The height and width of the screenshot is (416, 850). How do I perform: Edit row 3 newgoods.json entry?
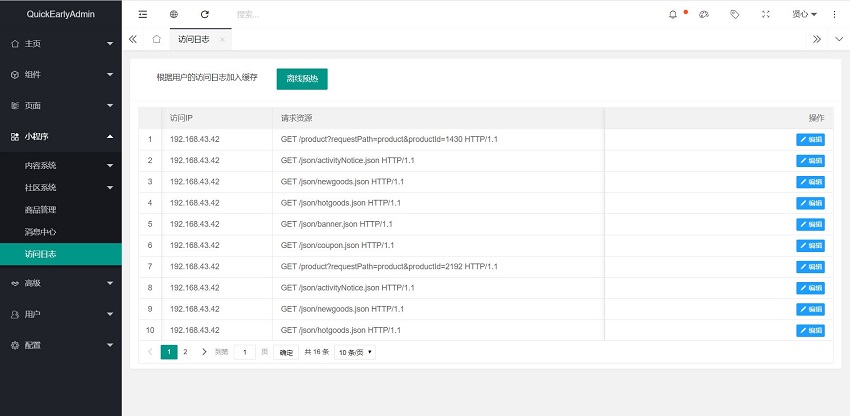[810, 182]
